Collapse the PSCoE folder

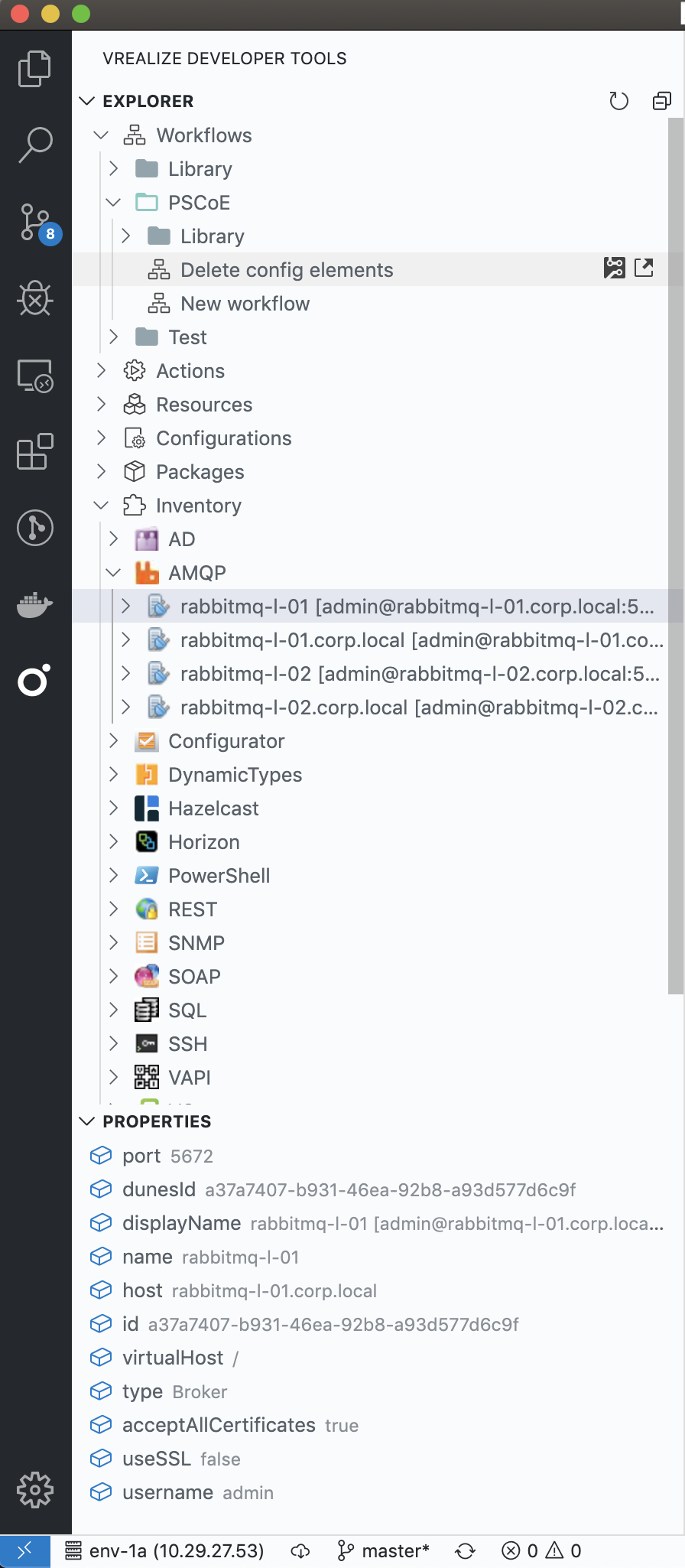pyautogui.click(x=114, y=202)
